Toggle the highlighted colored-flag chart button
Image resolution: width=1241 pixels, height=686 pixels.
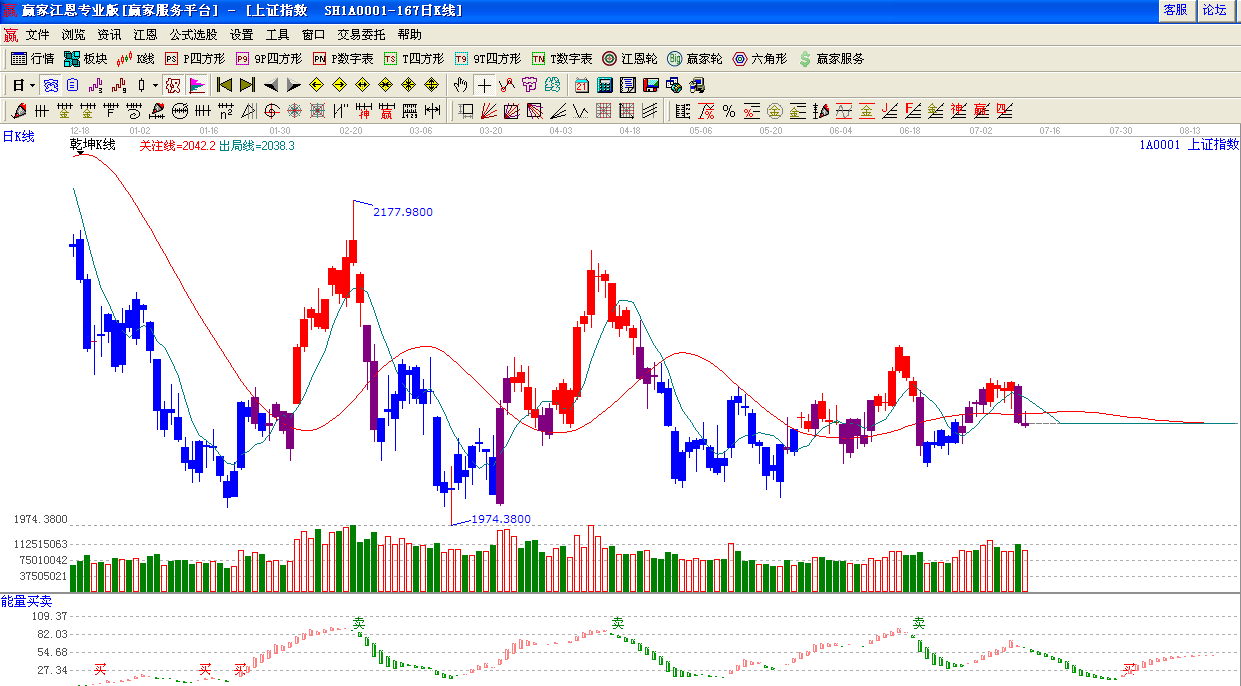(197, 85)
